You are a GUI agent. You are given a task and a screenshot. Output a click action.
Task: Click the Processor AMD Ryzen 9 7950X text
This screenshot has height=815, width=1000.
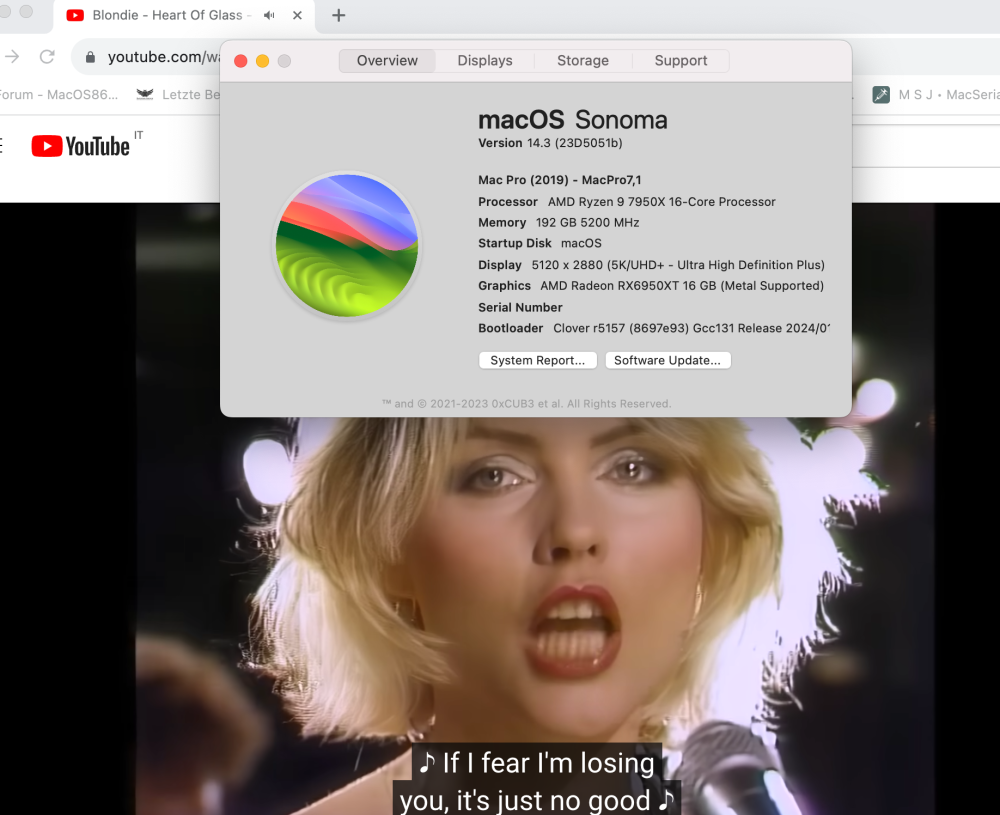[627, 202]
